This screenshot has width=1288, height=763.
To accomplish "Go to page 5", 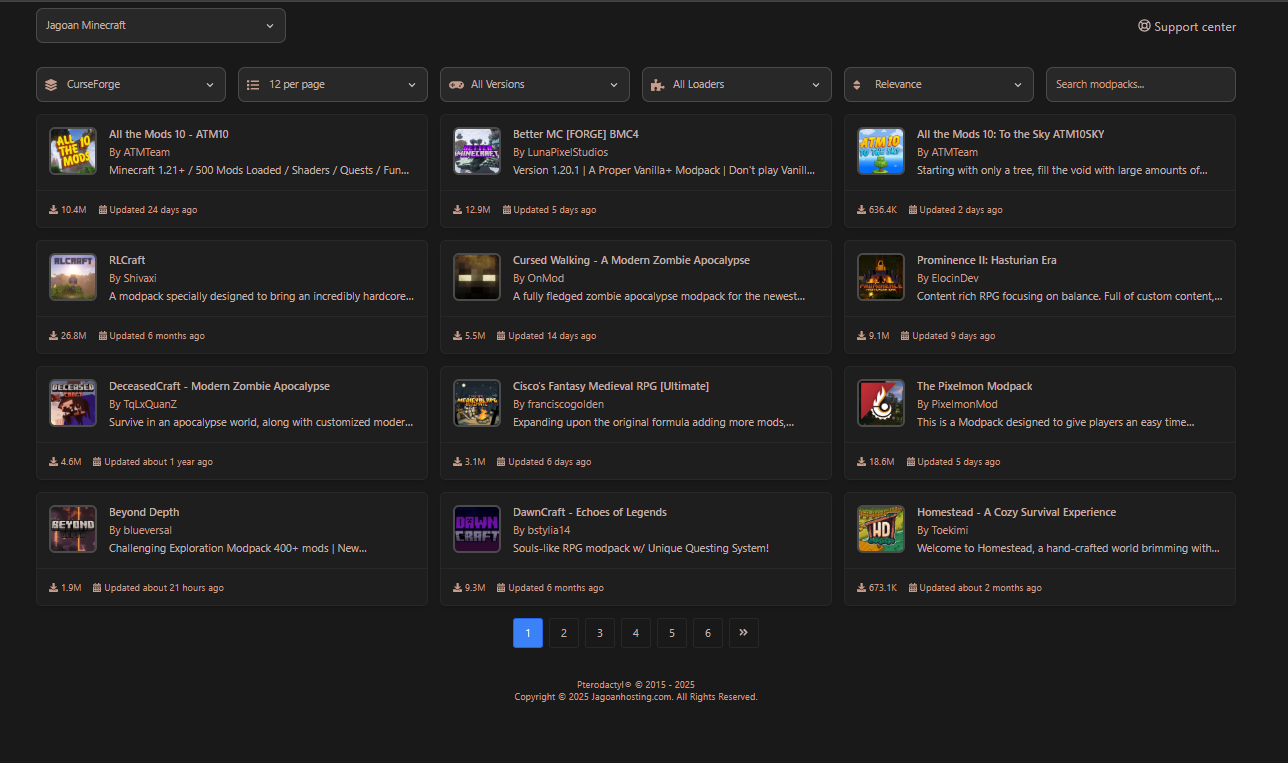I will [672, 633].
